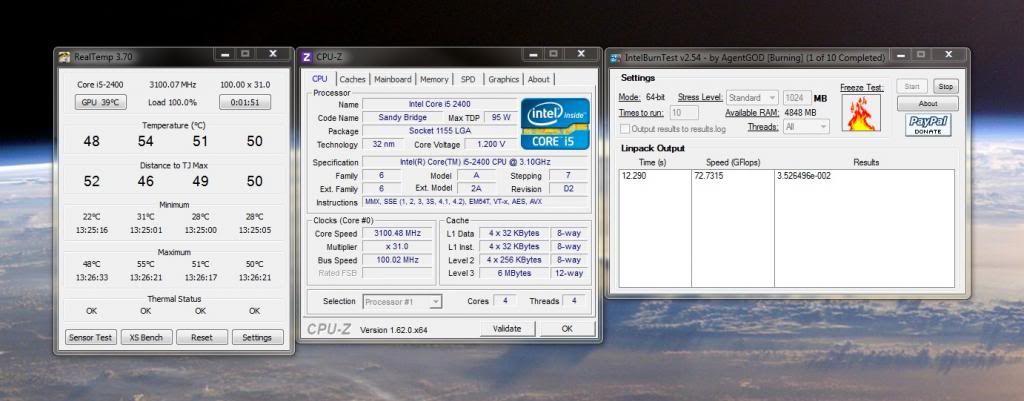Click the Bus Speed 100.02 MHz value
The image size is (1024, 401).
coord(398,260)
